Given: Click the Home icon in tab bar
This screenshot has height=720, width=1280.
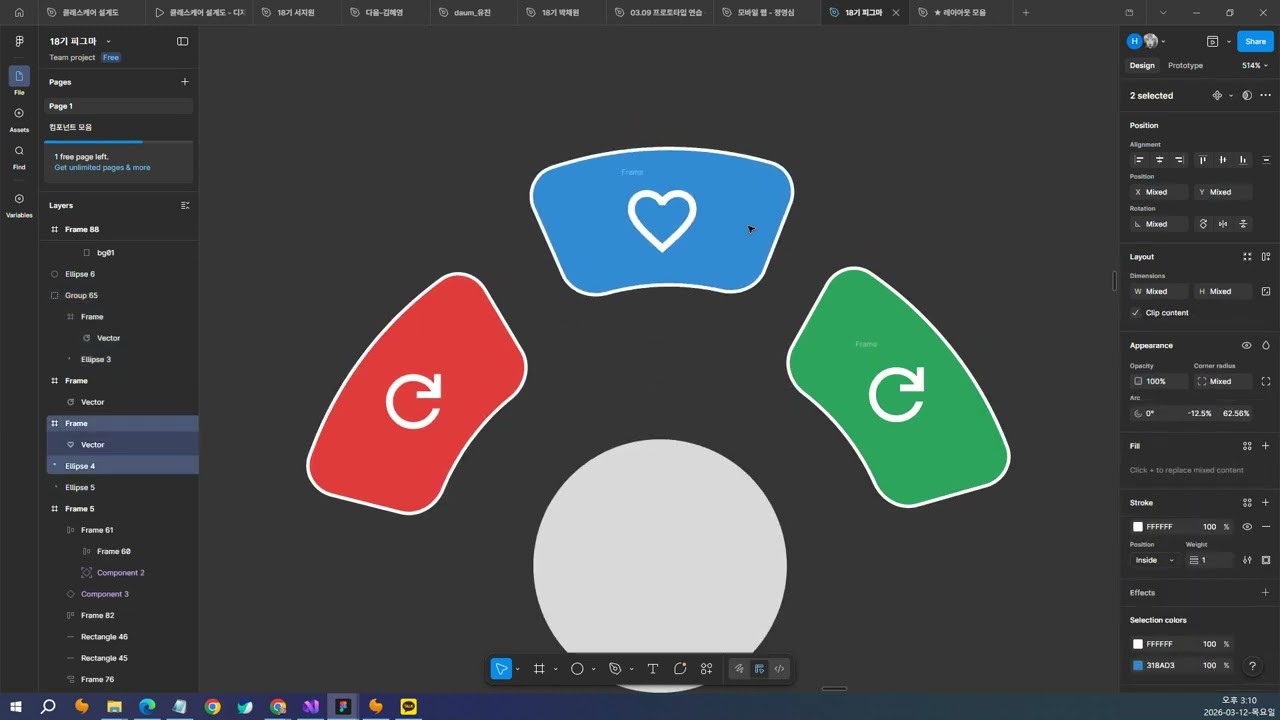Looking at the screenshot, I should coord(19,13).
